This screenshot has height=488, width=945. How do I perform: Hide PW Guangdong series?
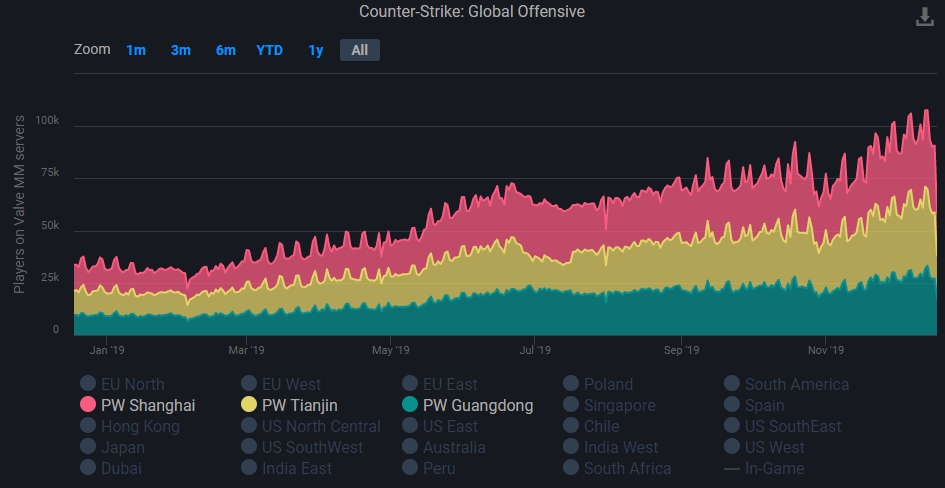coord(468,405)
